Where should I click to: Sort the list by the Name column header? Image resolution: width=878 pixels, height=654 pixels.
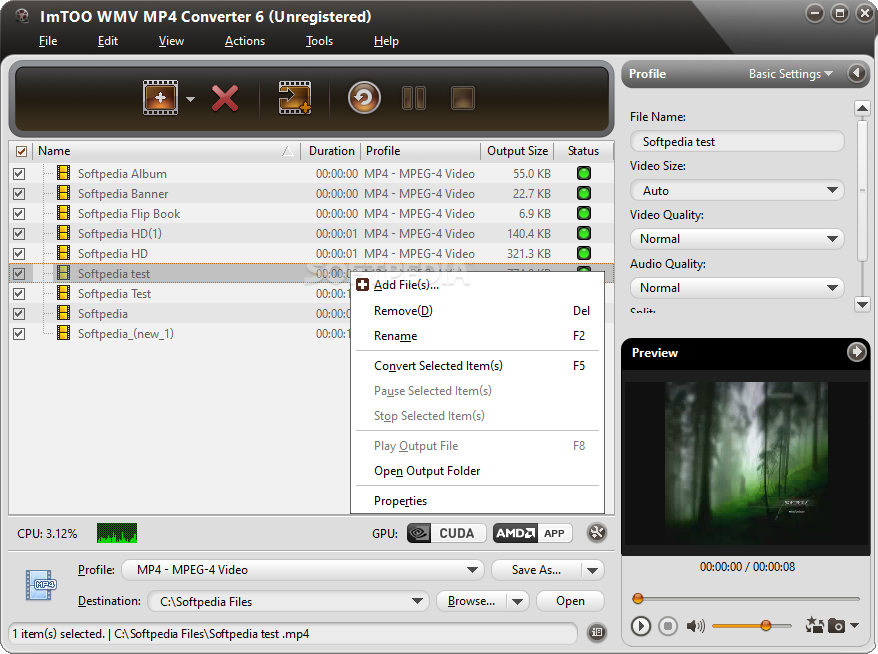pos(166,151)
